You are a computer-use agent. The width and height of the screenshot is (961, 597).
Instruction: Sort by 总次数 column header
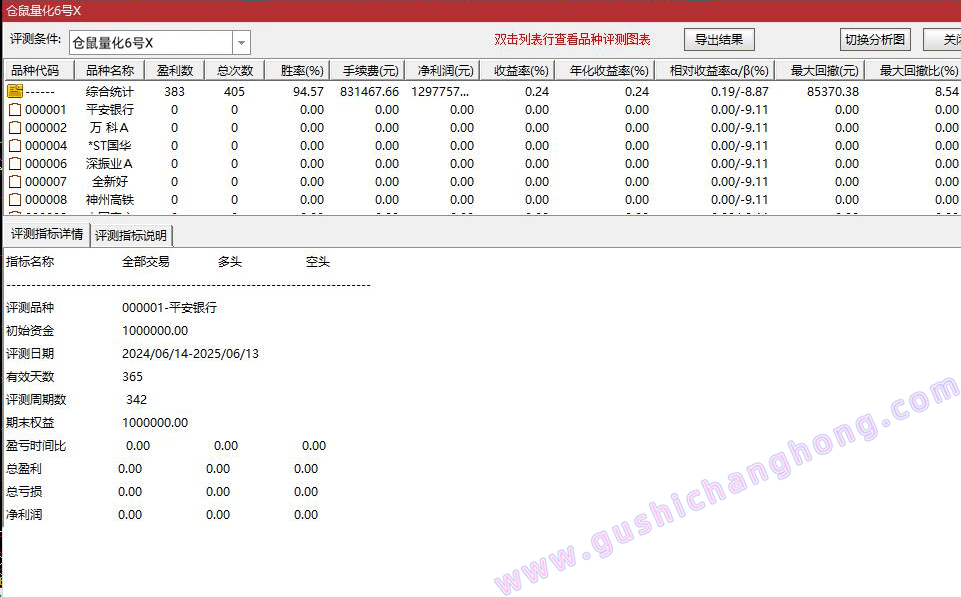(235, 70)
